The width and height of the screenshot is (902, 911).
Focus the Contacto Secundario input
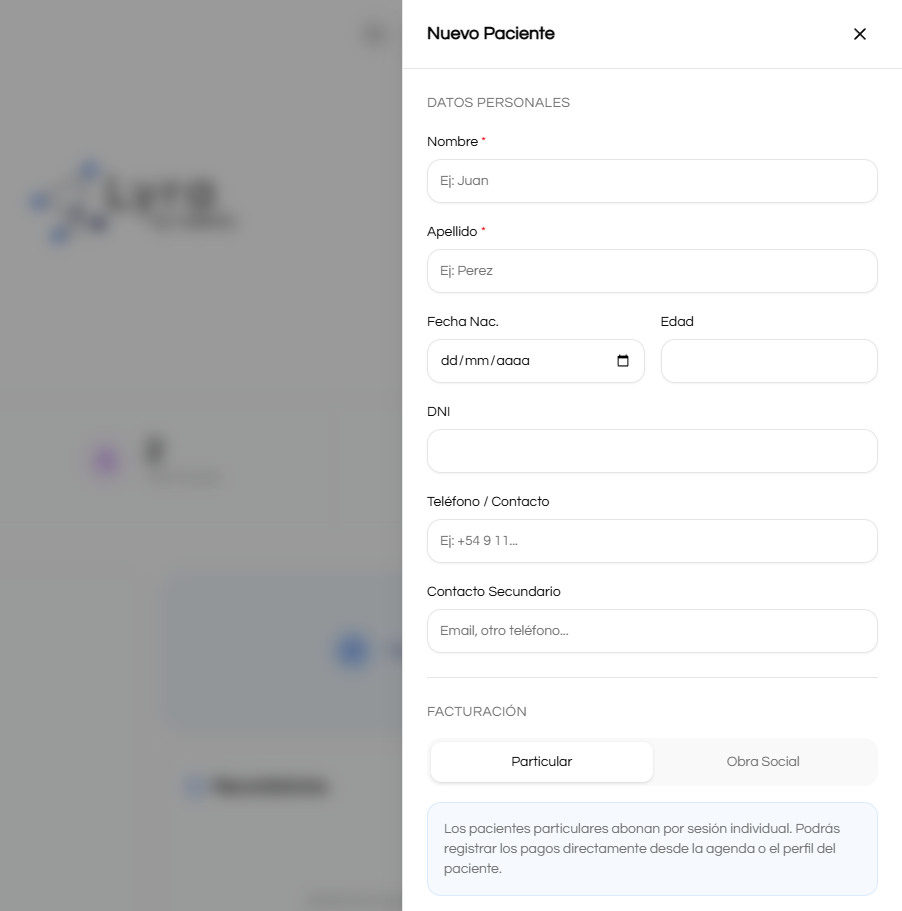tap(652, 631)
